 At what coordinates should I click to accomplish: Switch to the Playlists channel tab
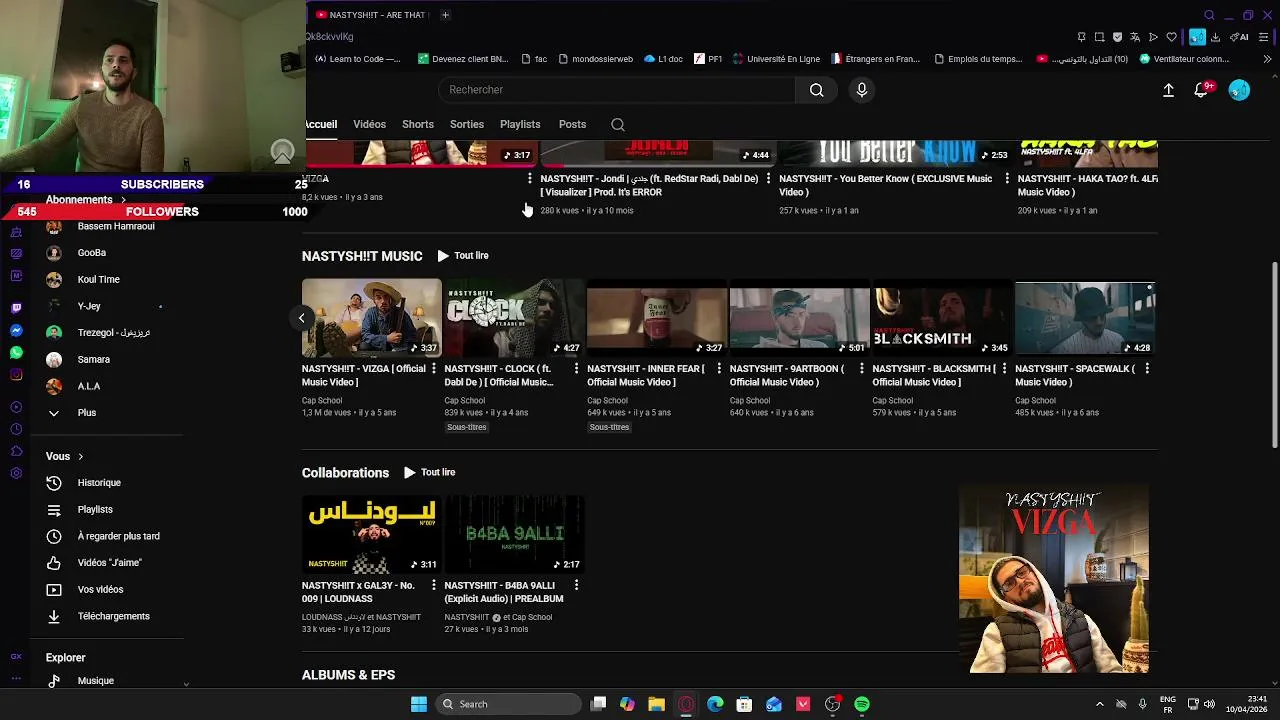pyautogui.click(x=520, y=124)
